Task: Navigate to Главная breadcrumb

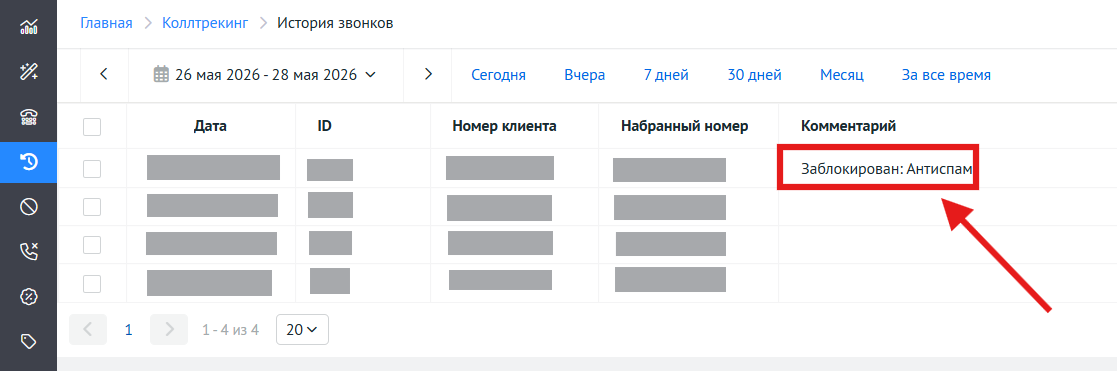Action: click(106, 23)
